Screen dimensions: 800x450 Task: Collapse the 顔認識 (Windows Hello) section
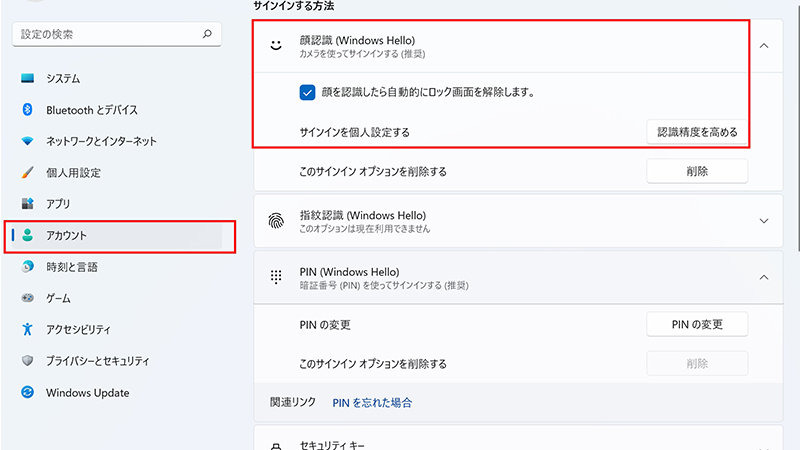click(764, 46)
